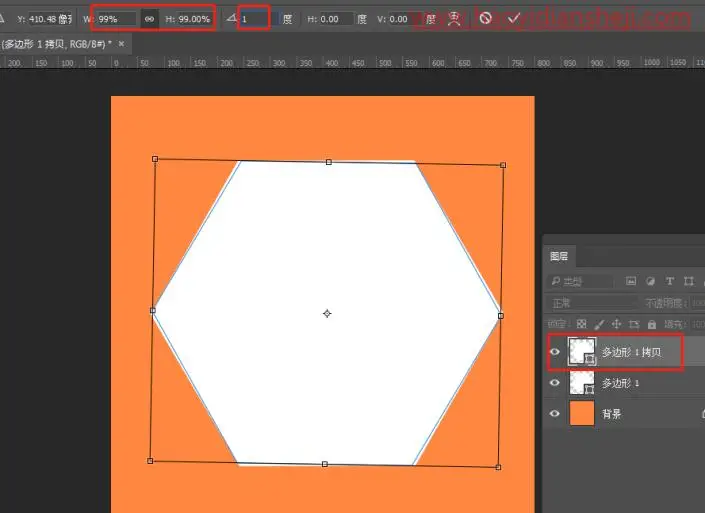705x513 pixels.
Task: Click the bottom-right transform handle
Action: coord(498,467)
